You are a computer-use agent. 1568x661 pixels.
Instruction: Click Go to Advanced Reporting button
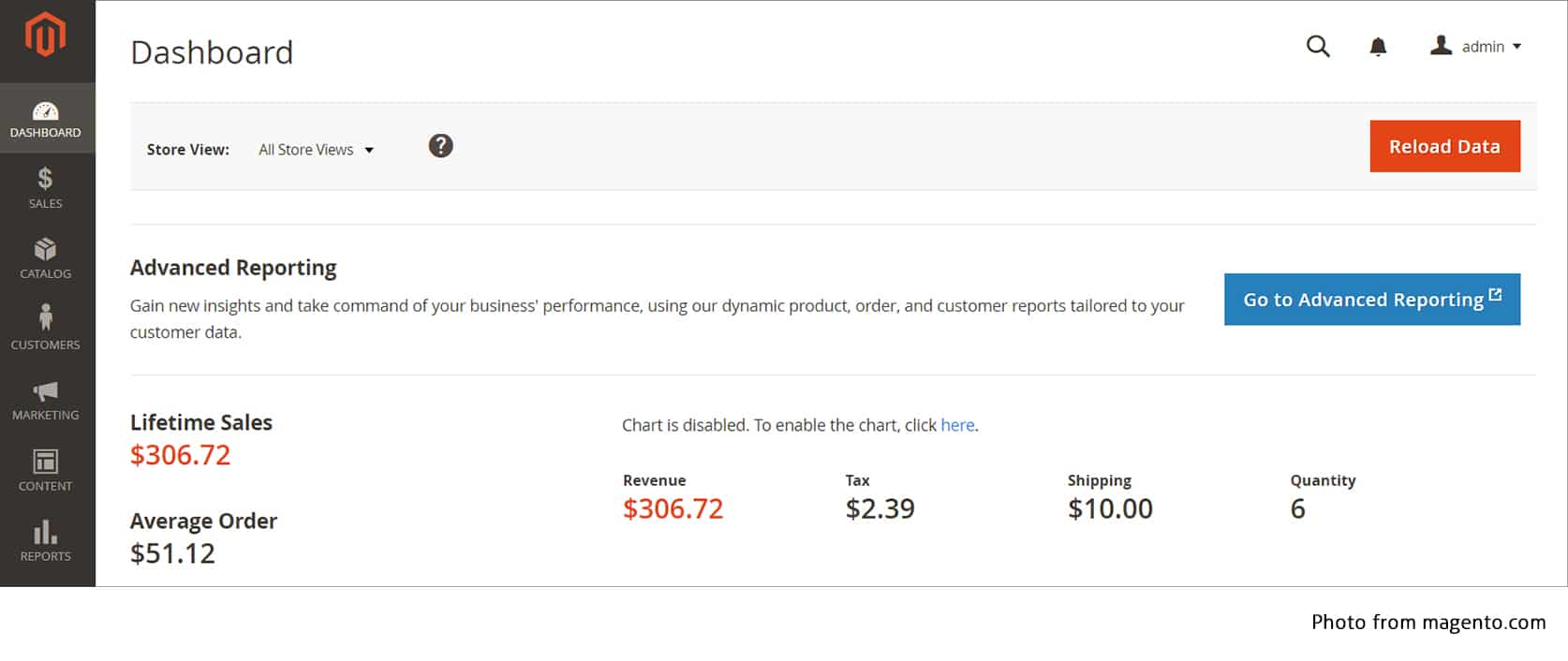point(1371,300)
